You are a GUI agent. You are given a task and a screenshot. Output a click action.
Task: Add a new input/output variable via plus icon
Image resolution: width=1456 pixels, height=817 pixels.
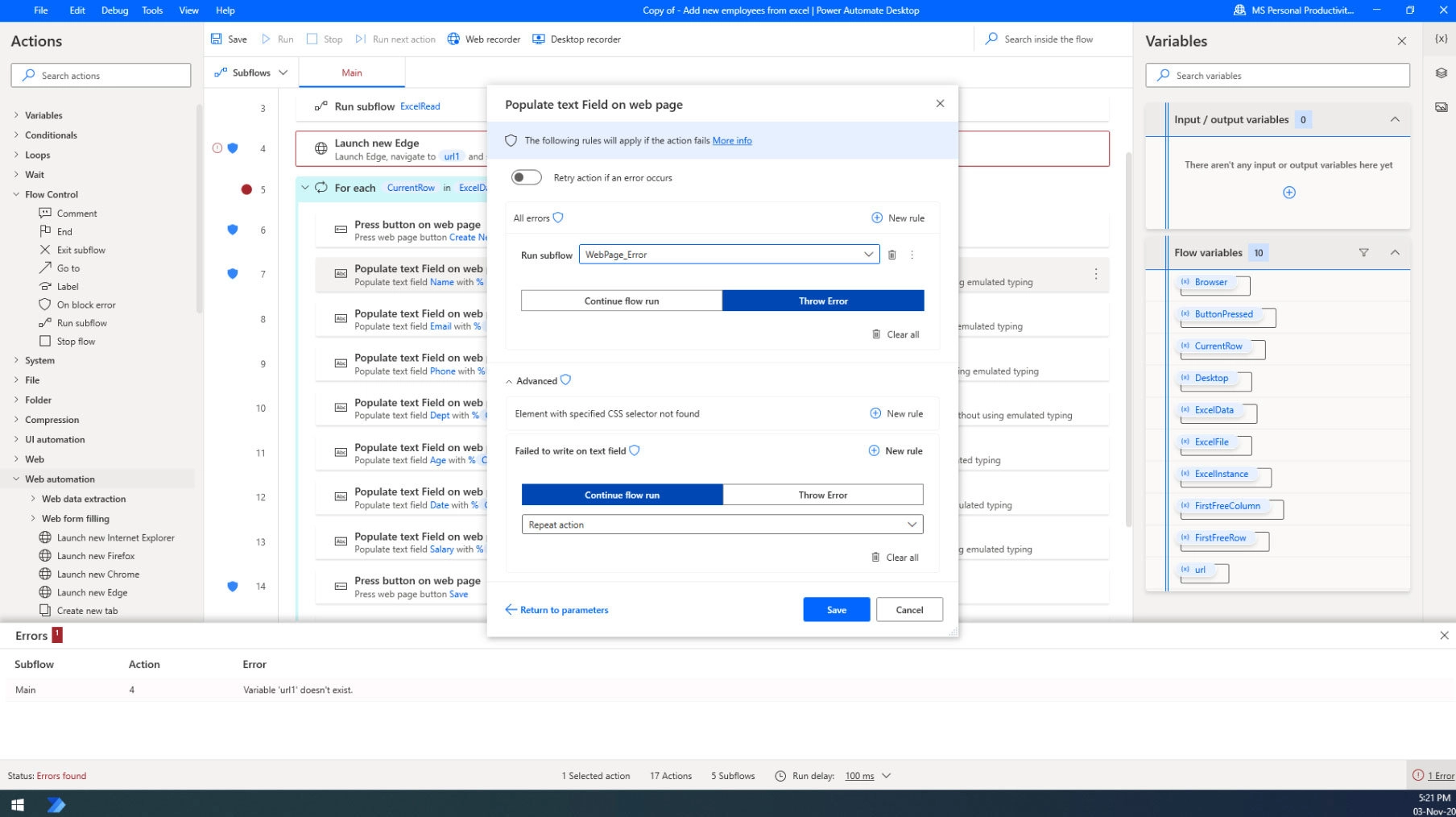pyautogui.click(x=1288, y=193)
